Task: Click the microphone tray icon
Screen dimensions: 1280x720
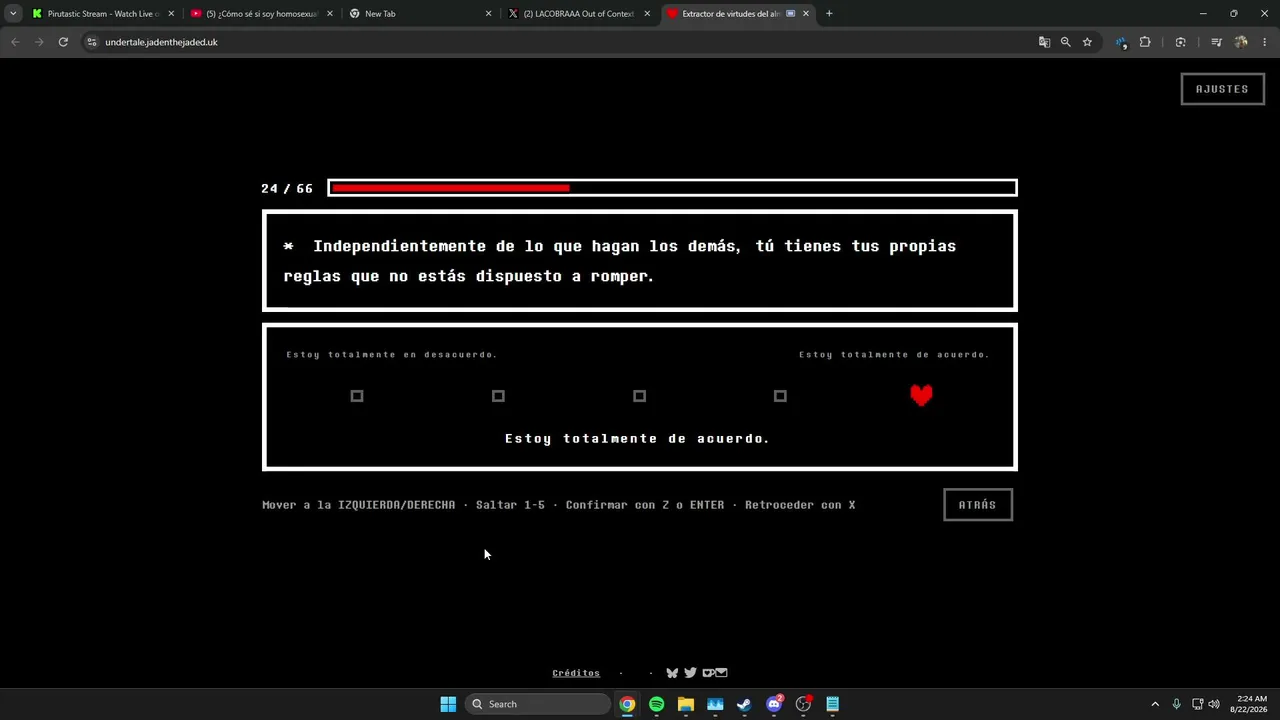Action: pos(1176,704)
